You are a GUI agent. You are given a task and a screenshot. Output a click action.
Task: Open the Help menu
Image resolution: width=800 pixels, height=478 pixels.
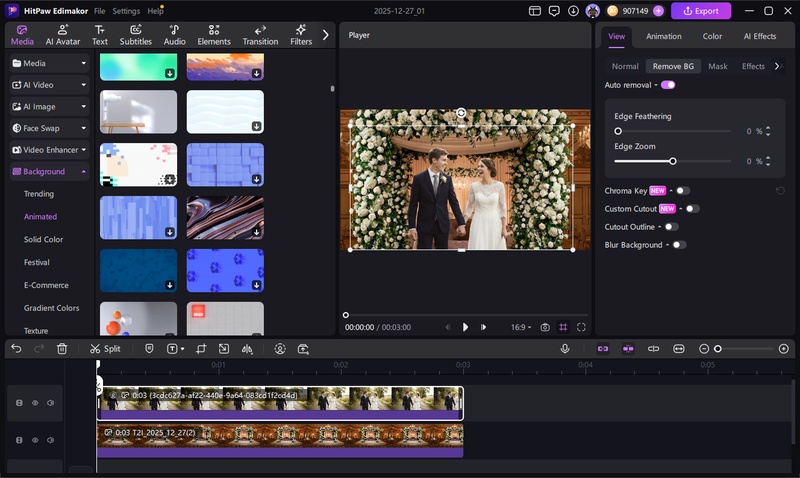[x=155, y=11]
